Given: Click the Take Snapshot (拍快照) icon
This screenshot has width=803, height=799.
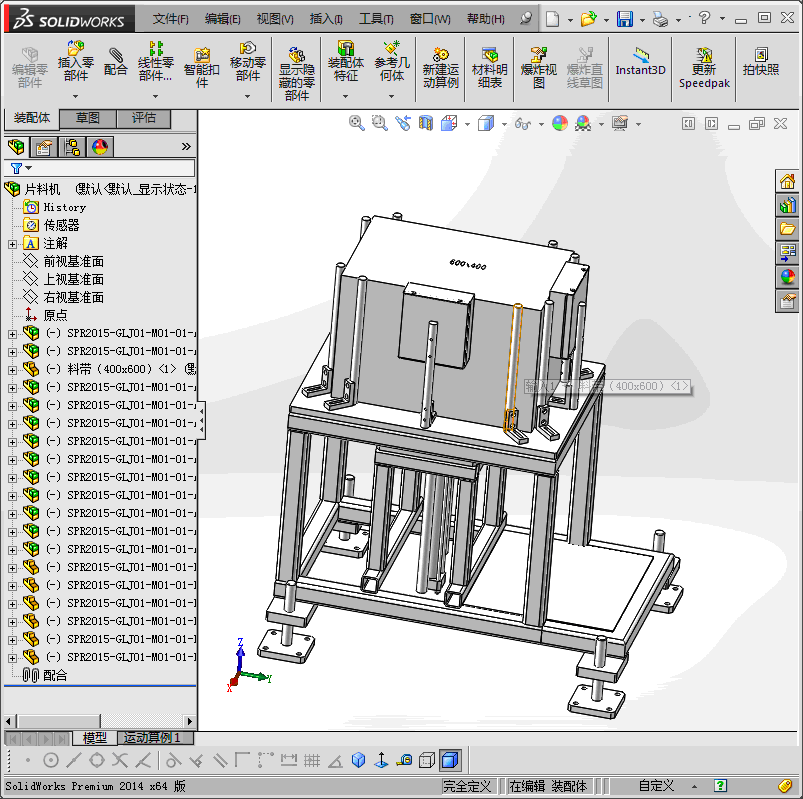Looking at the screenshot, I should click(x=760, y=60).
